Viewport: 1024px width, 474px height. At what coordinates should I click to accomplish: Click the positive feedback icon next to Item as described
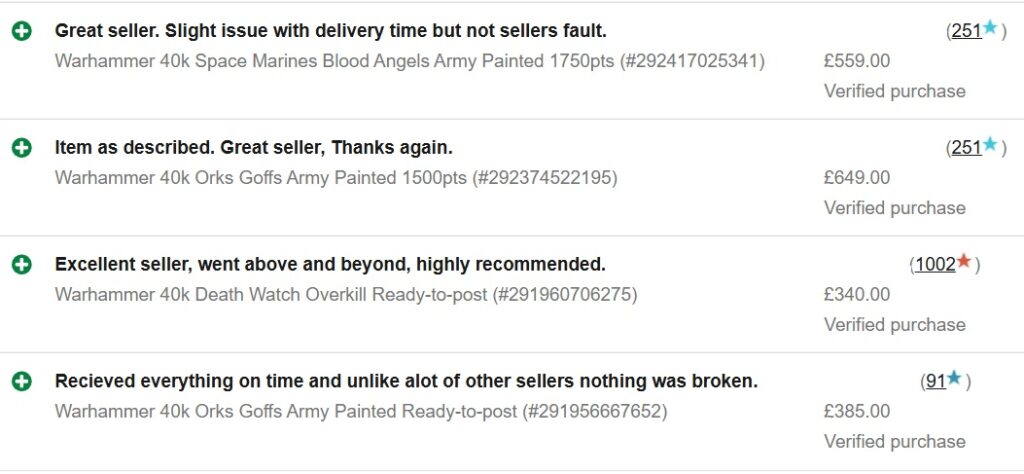tap(22, 148)
